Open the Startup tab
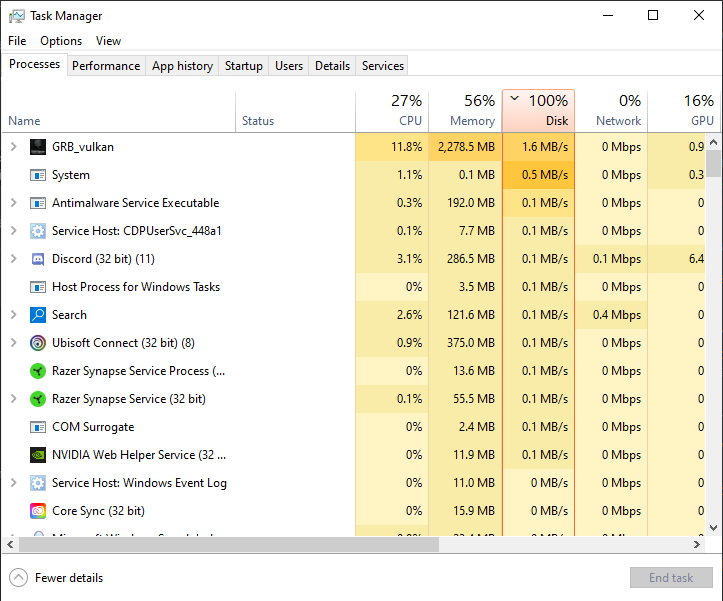The image size is (723, 601). coord(243,66)
